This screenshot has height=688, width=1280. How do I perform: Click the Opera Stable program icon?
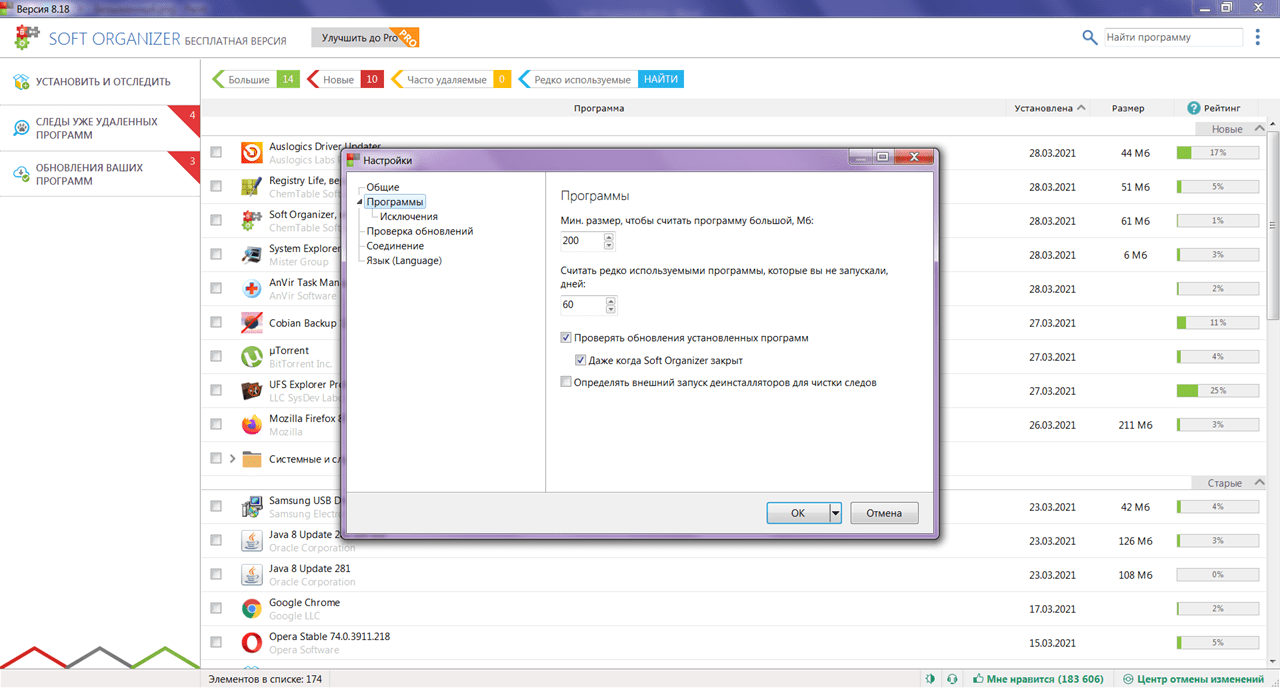[252, 642]
